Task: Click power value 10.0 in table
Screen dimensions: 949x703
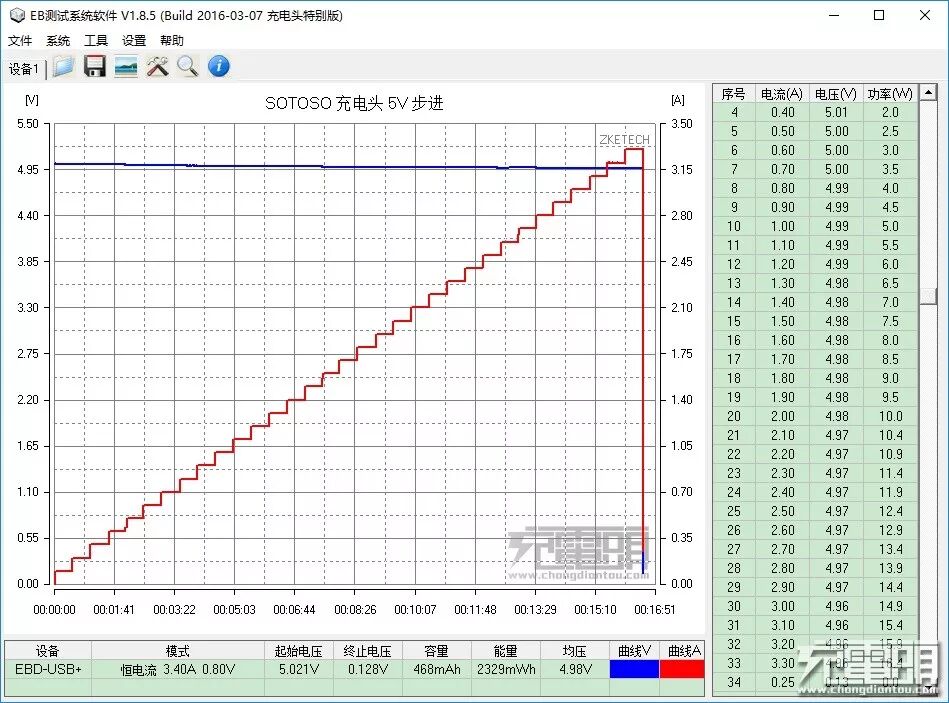Action: (x=890, y=416)
